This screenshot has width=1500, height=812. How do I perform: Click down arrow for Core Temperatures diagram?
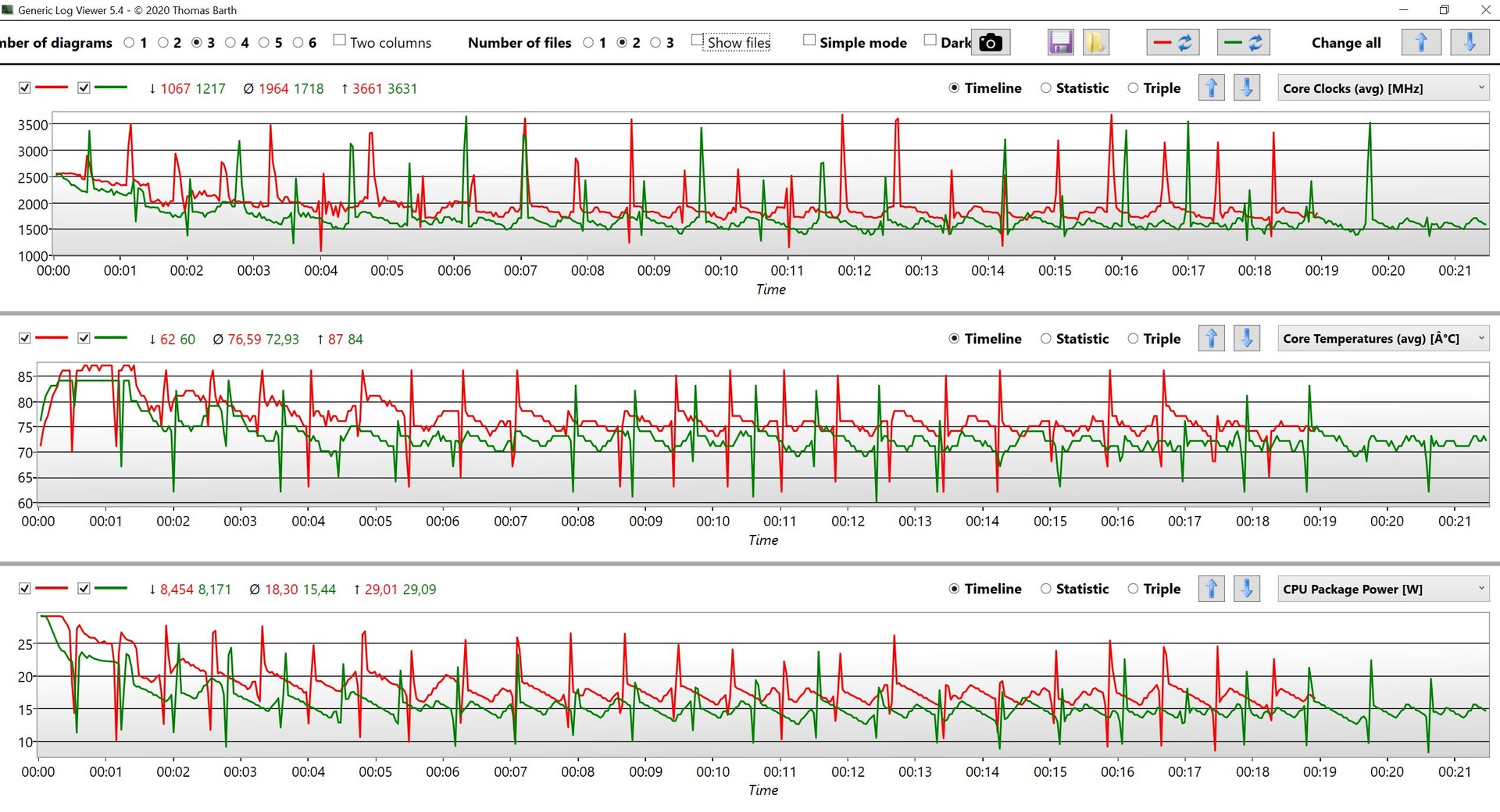(1247, 338)
